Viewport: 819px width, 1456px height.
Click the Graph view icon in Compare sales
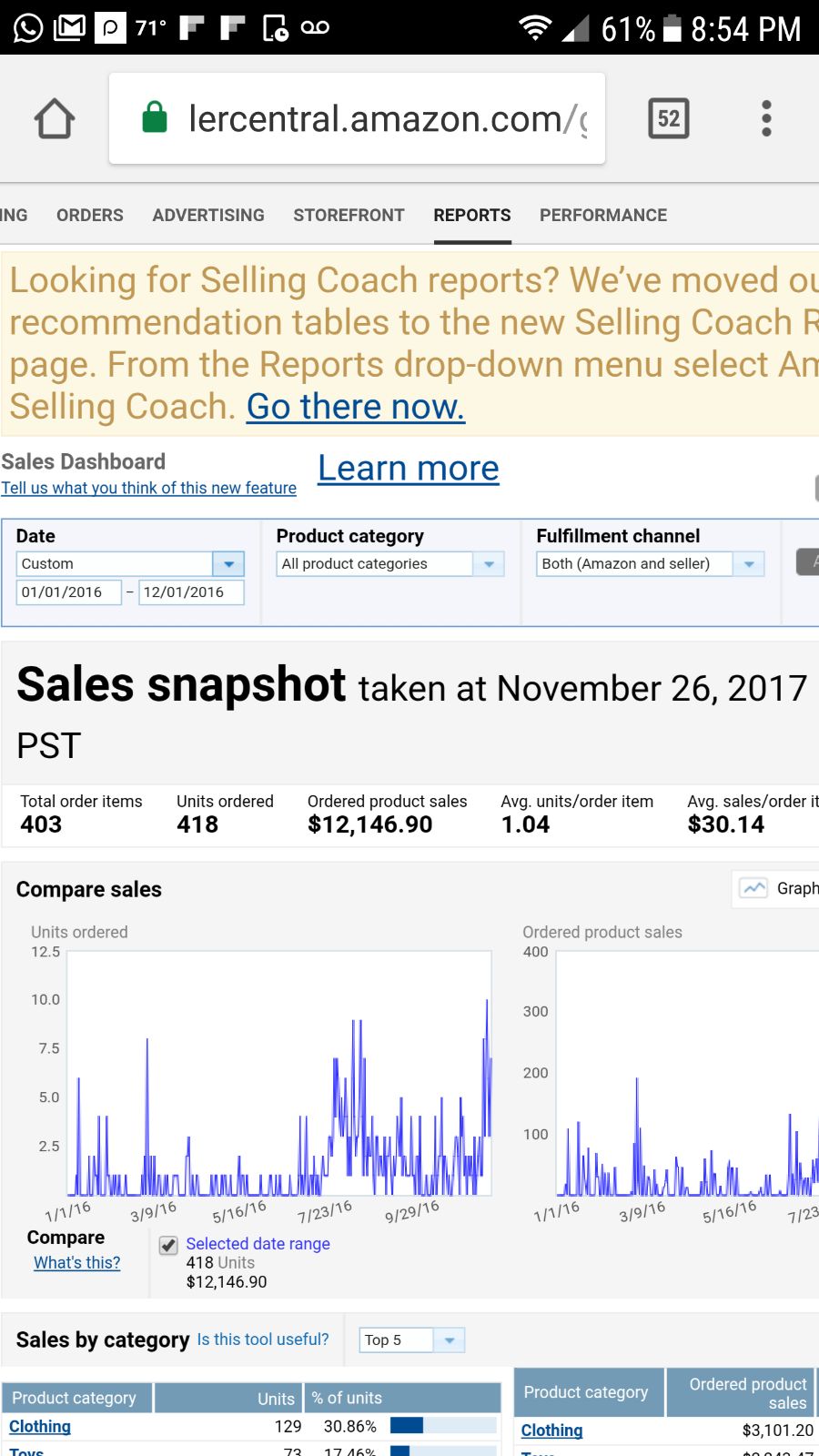tap(754, 888)
